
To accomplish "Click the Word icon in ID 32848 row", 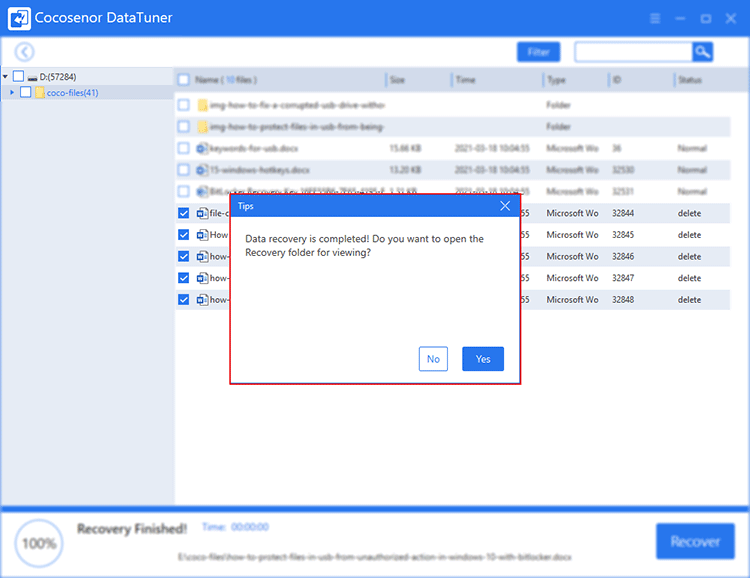I will coord(202,300).
